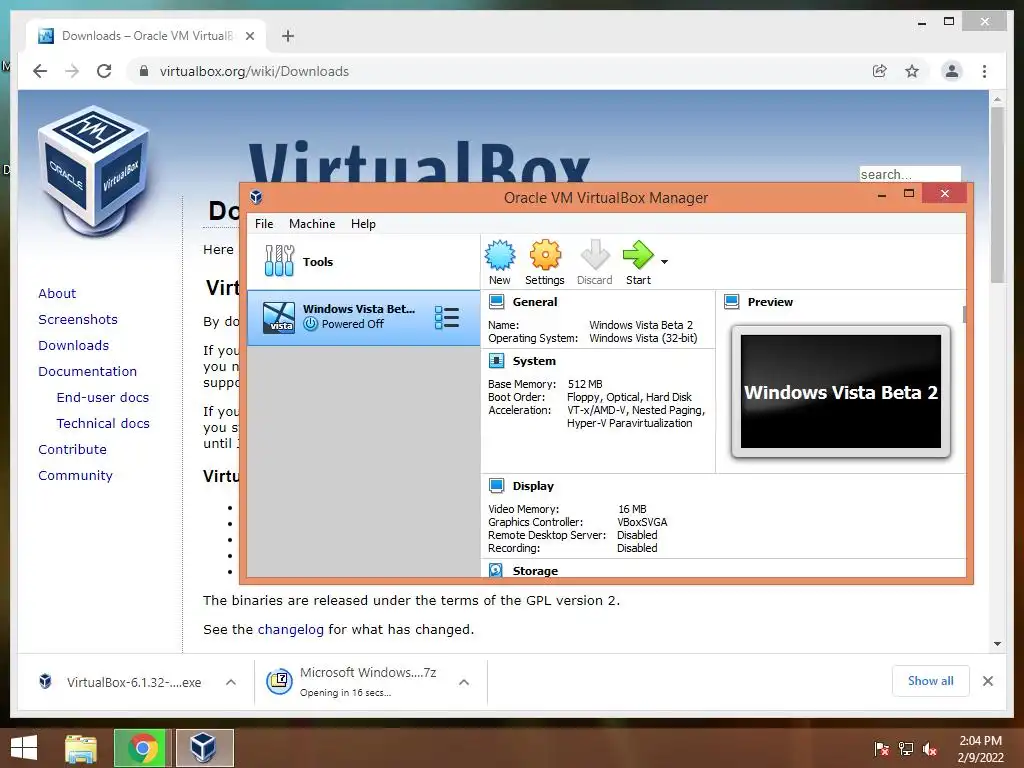1024x768 pixels.
Task: Click the share page icon in Chrome
Action: 880,71
